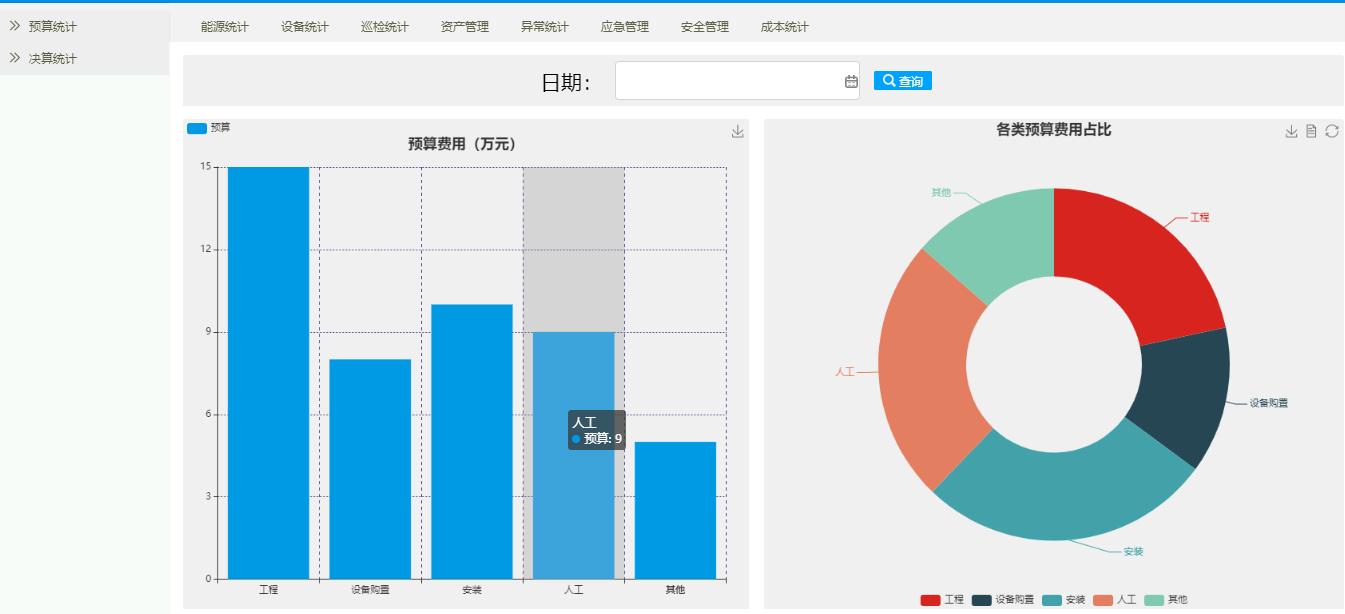Image resolution: width=1345 pixels, height=614 pixels.
Task: Open the 设备统计 tab
Action: 304,27
